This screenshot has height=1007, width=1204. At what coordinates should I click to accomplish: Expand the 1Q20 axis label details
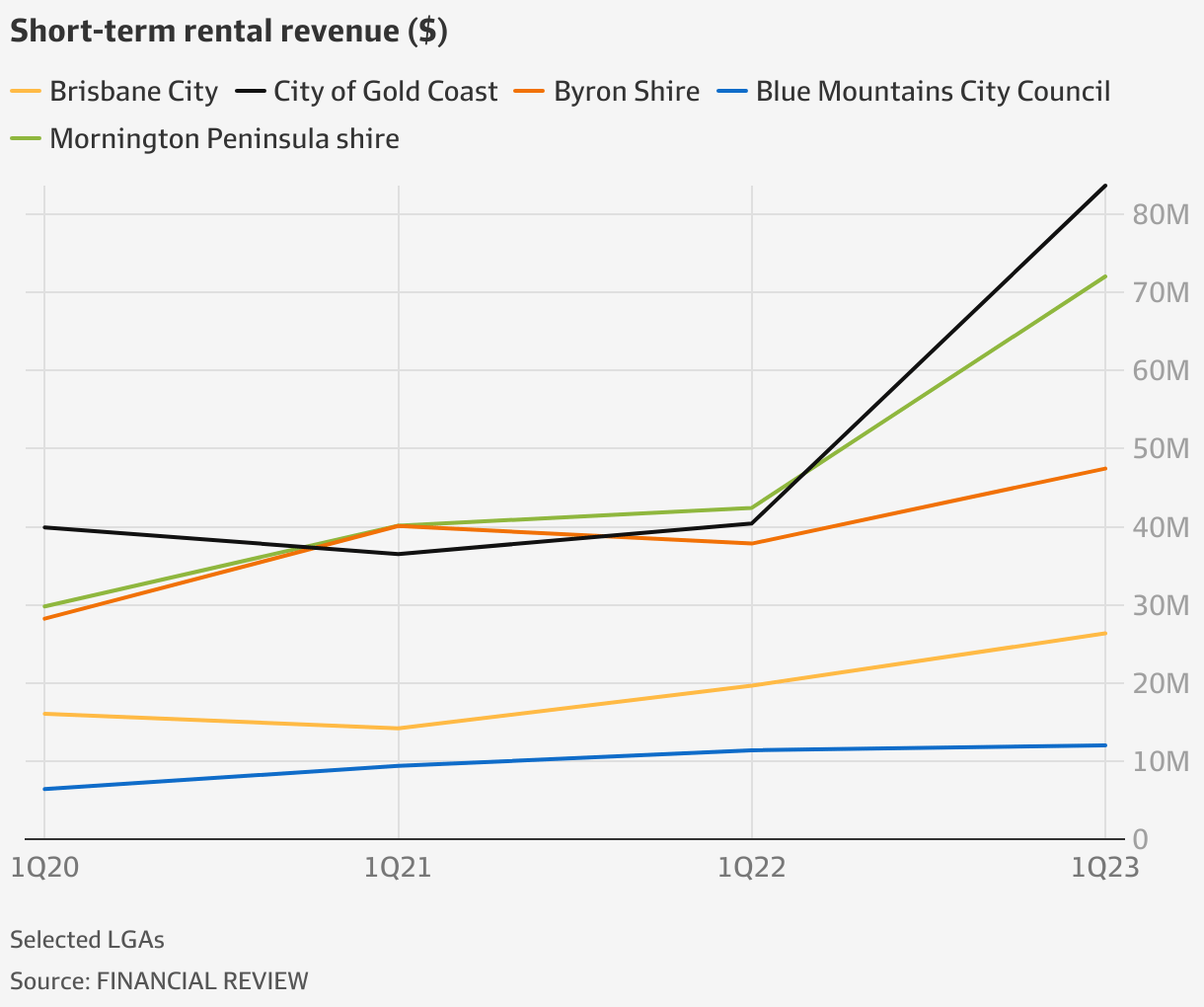[x=45, y=868]
